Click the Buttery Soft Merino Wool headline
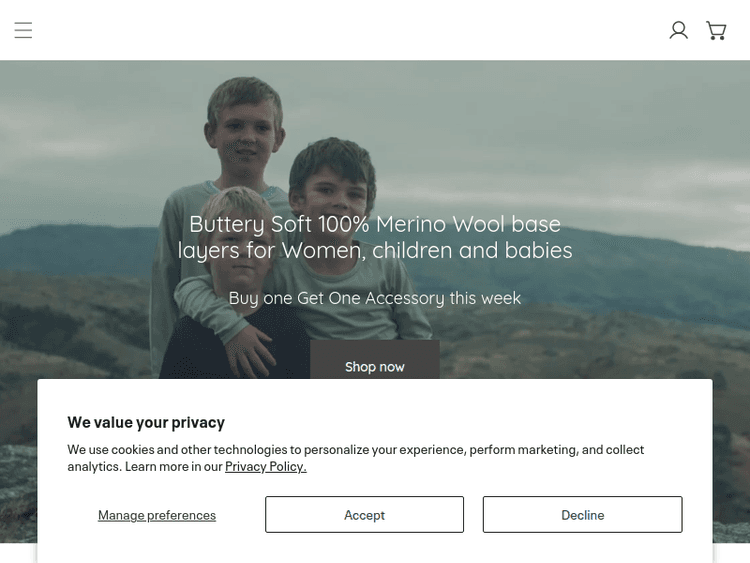Viewport: 750px width, 563px height. [x=375, y=237]
